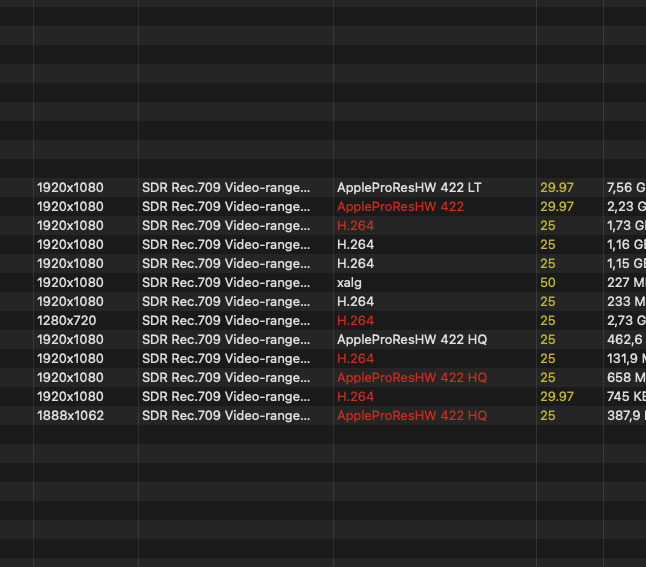Image resolution: width=646 pixels, height=567 pixels.
Task: Select the 2,23 G file size cell
Action: pyautogui.click(x=625, y=206)
